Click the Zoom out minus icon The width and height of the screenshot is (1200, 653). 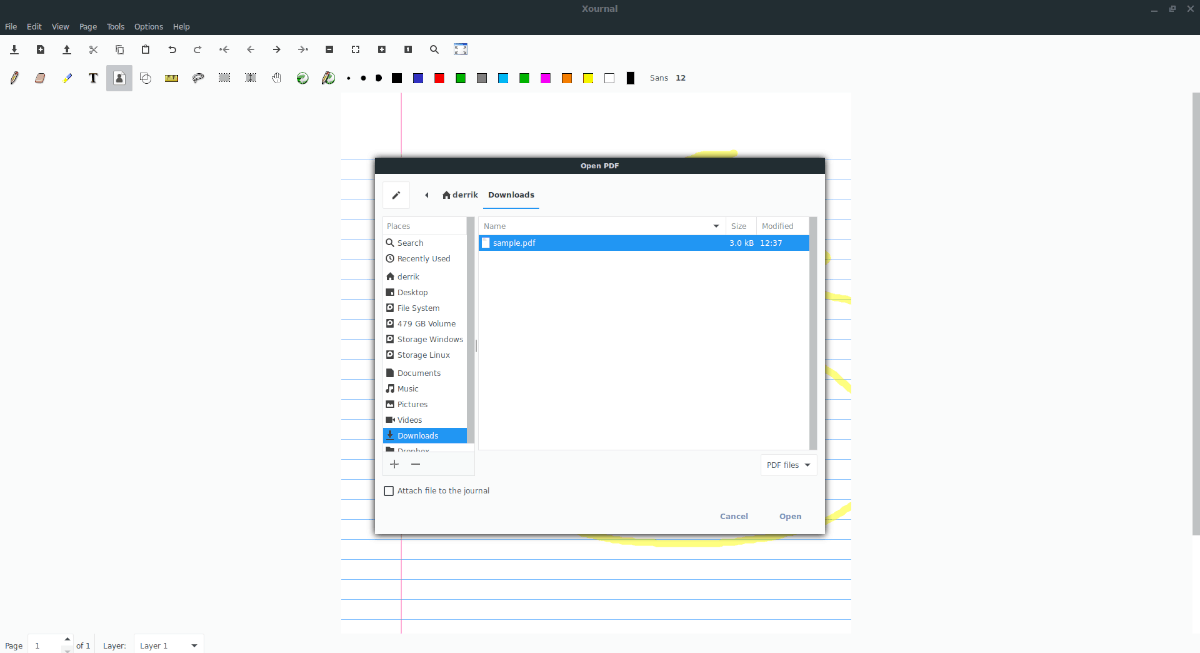pos(329,49)
